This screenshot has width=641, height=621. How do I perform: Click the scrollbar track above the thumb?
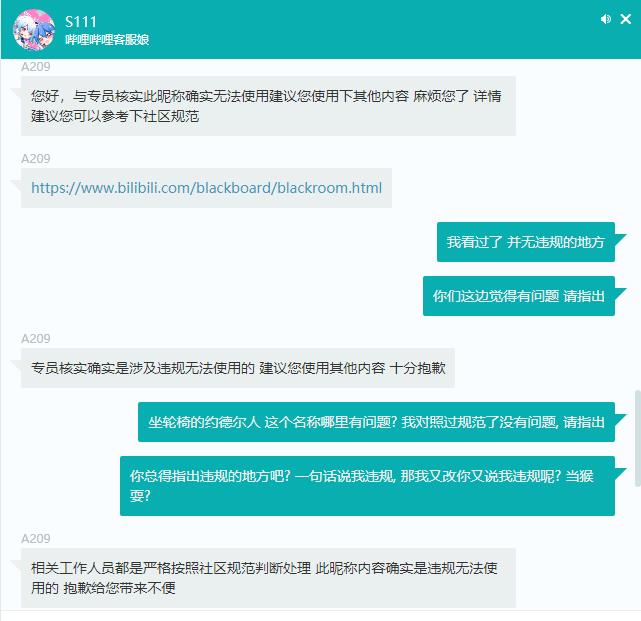click(637, 225)
